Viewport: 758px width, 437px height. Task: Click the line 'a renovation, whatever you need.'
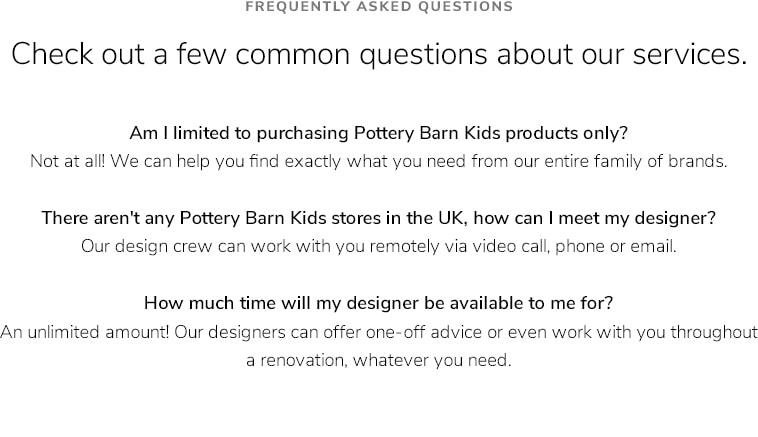[x=379, y=360]
